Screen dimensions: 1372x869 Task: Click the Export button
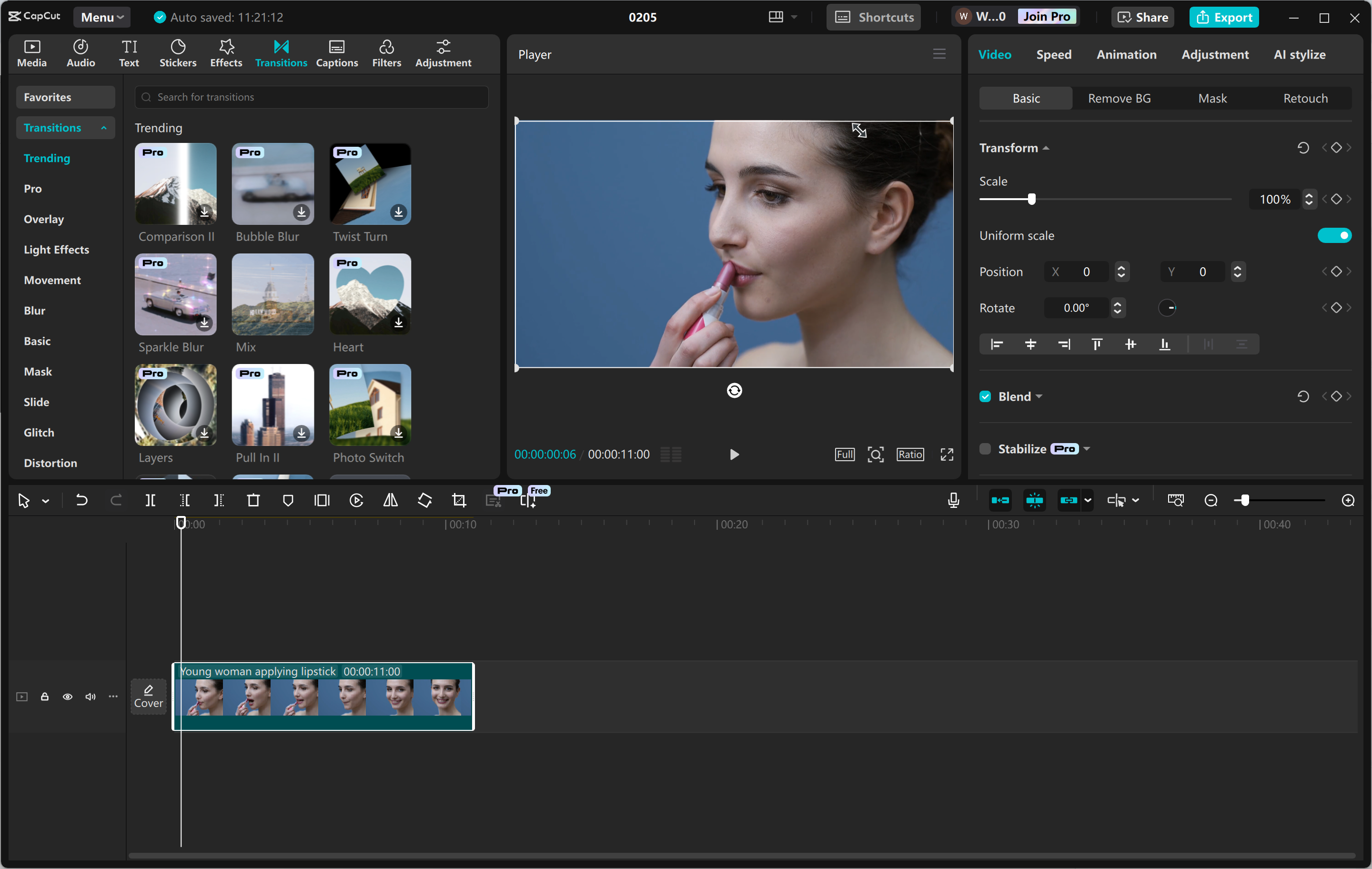coord(1224,17)
